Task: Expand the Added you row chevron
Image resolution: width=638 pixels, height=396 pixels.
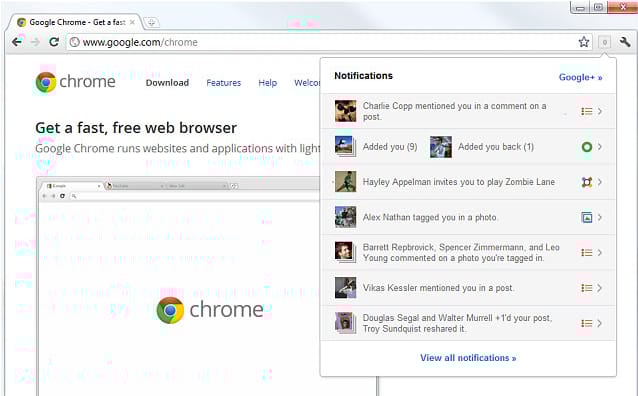Action: pyautogui.click(x=600, y=147)
